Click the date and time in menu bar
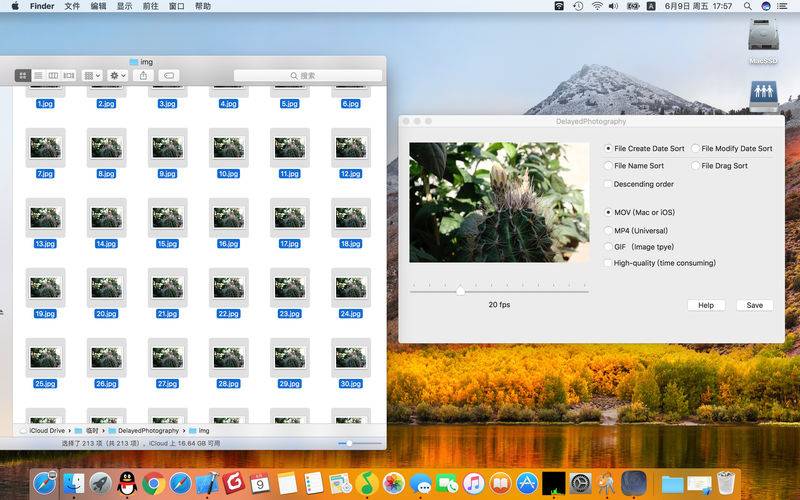The height and width of the screenshot is (500, 800). 698,6
